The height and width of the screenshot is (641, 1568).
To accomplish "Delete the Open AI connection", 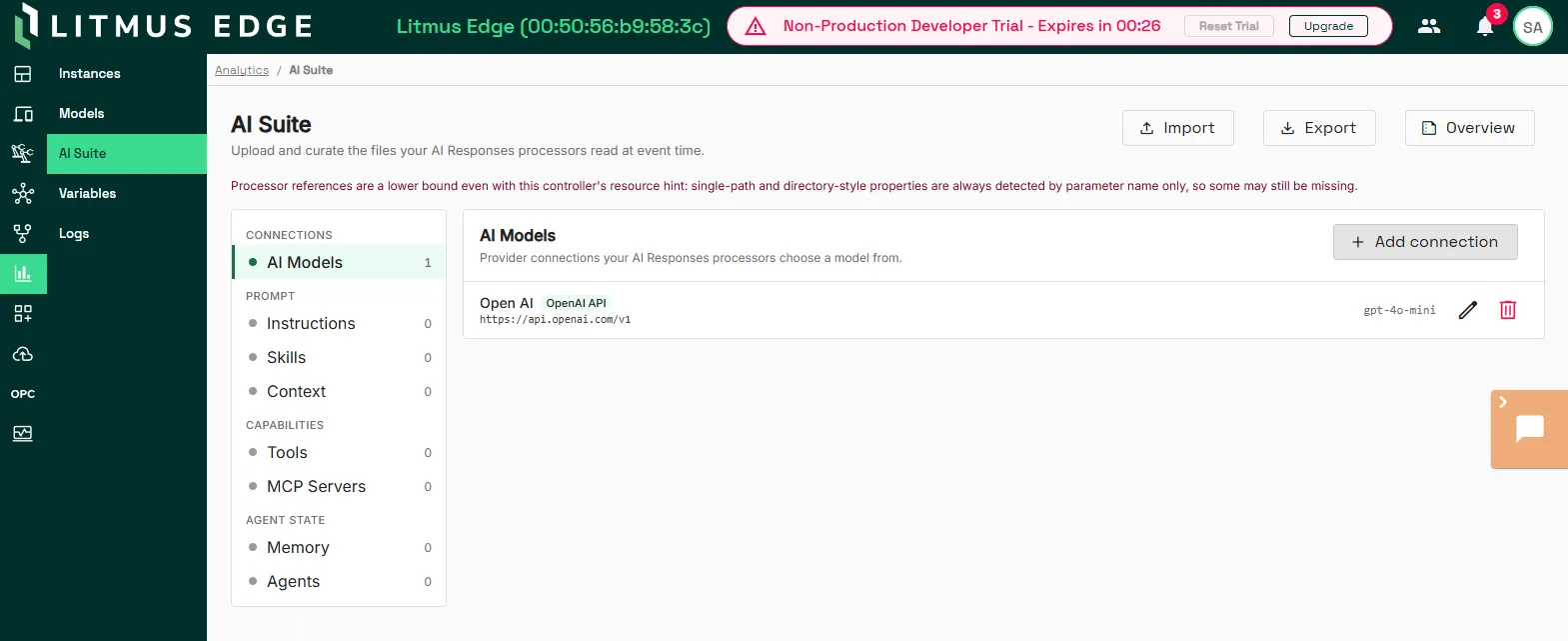I will pos(1508,310).
